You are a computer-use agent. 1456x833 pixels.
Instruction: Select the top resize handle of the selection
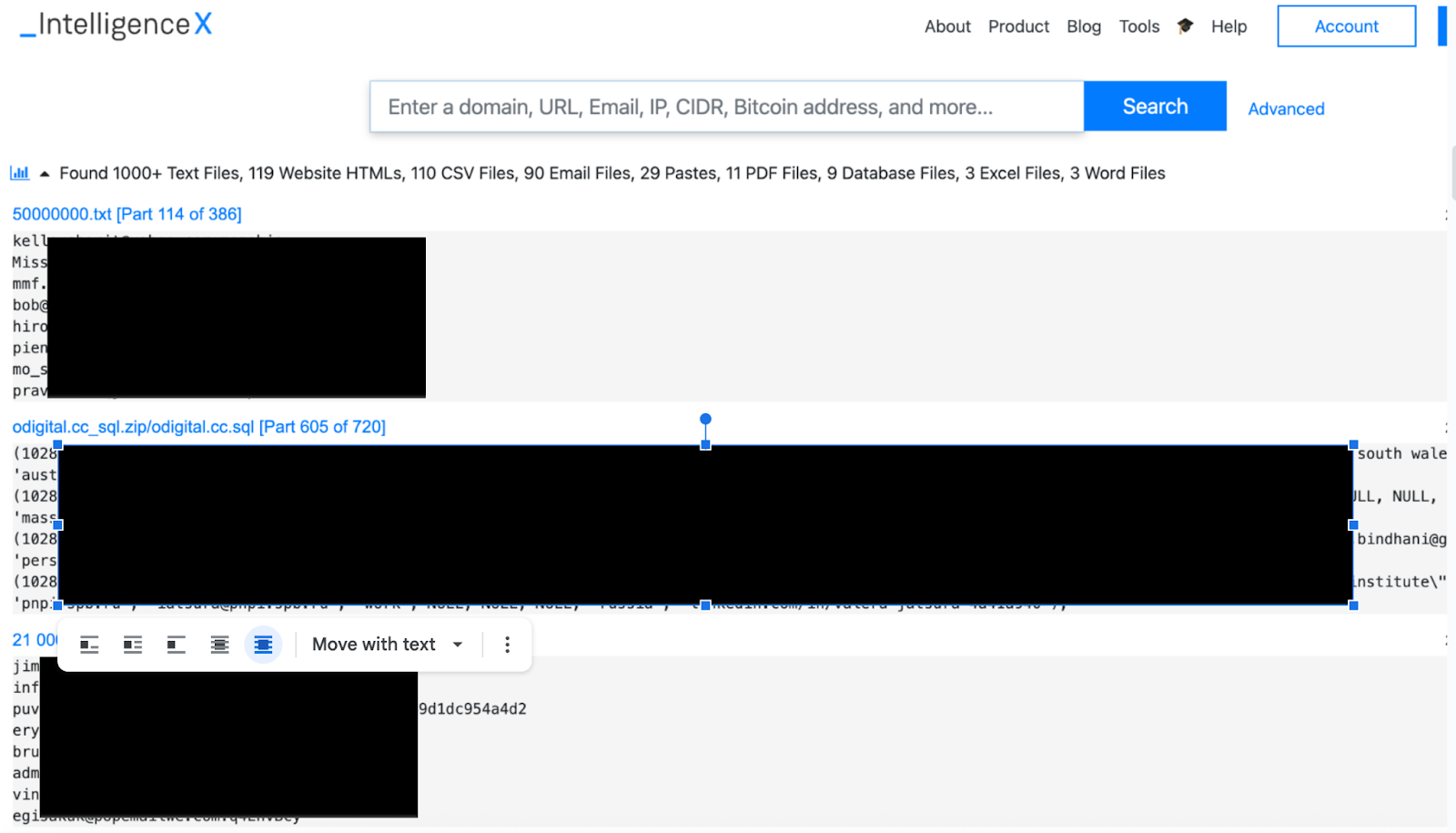click(x=705, y=443)
